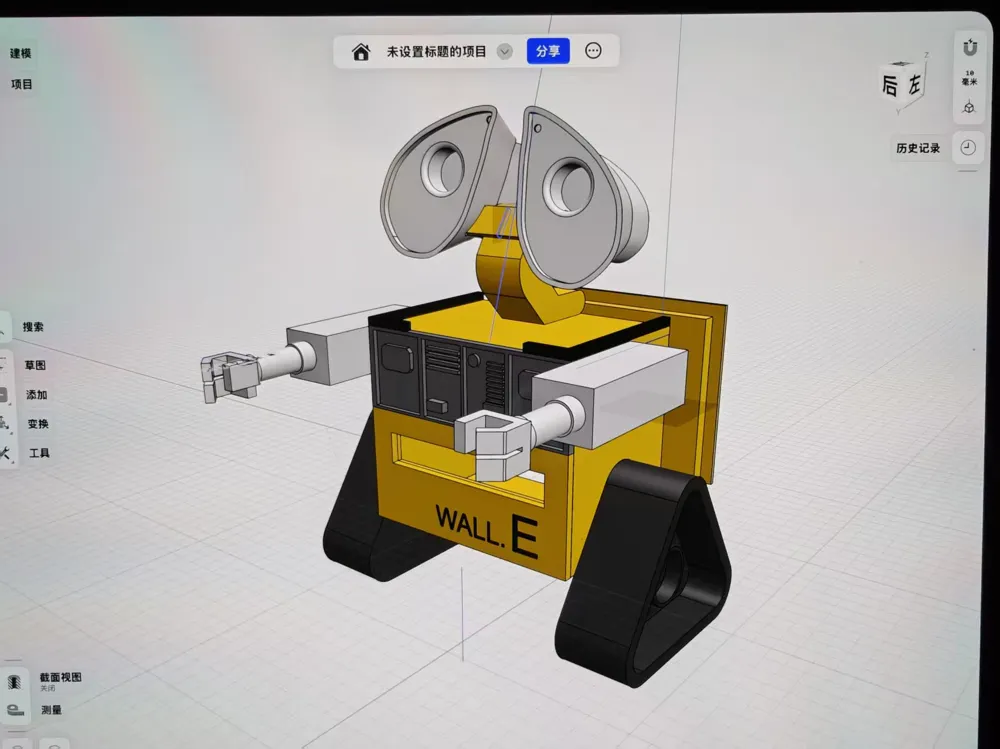Switch to the 项目 items tab
The height and width of the screenshot is (749, 1000).
22,84
